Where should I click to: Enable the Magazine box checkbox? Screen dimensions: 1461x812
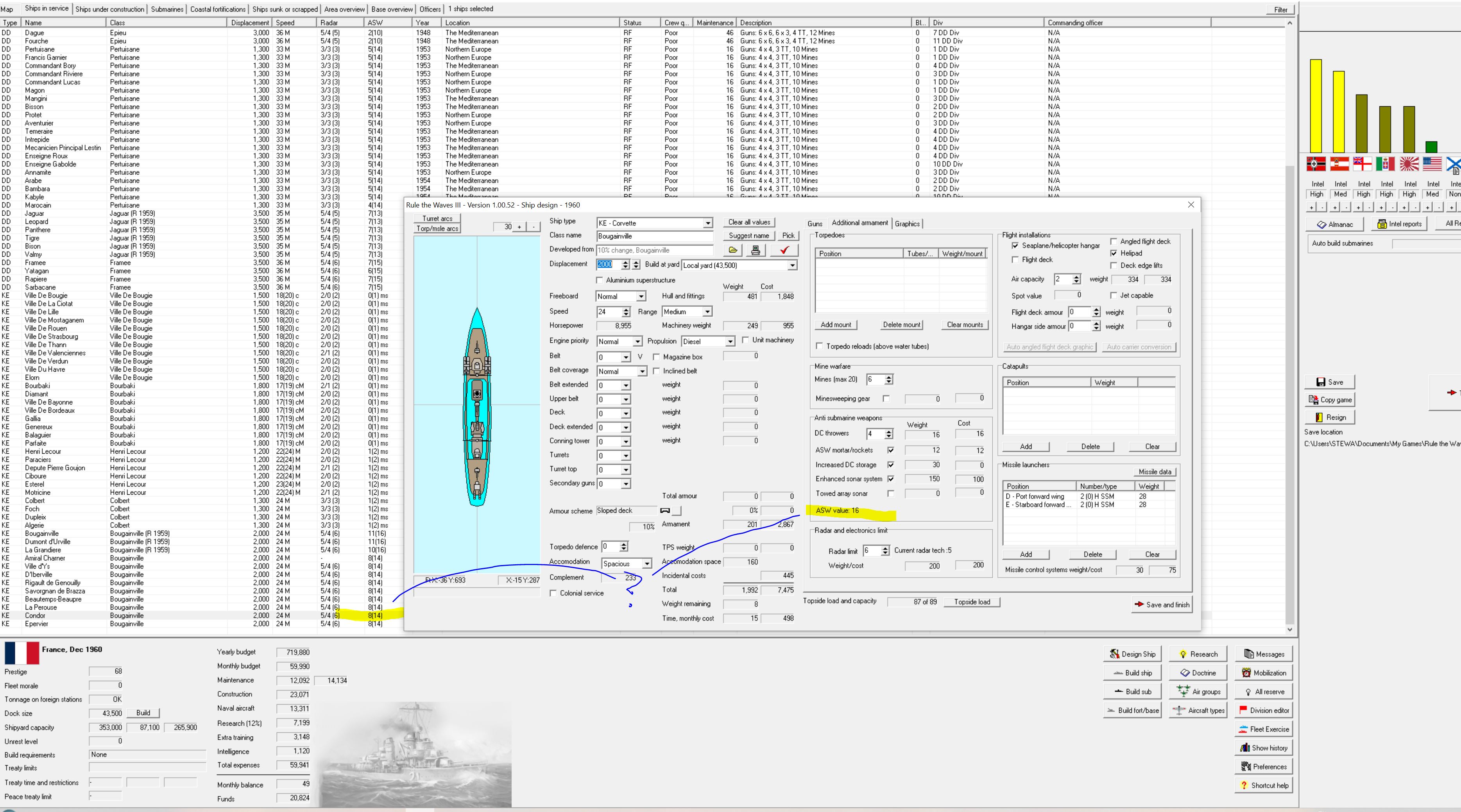tap(656, 357)
